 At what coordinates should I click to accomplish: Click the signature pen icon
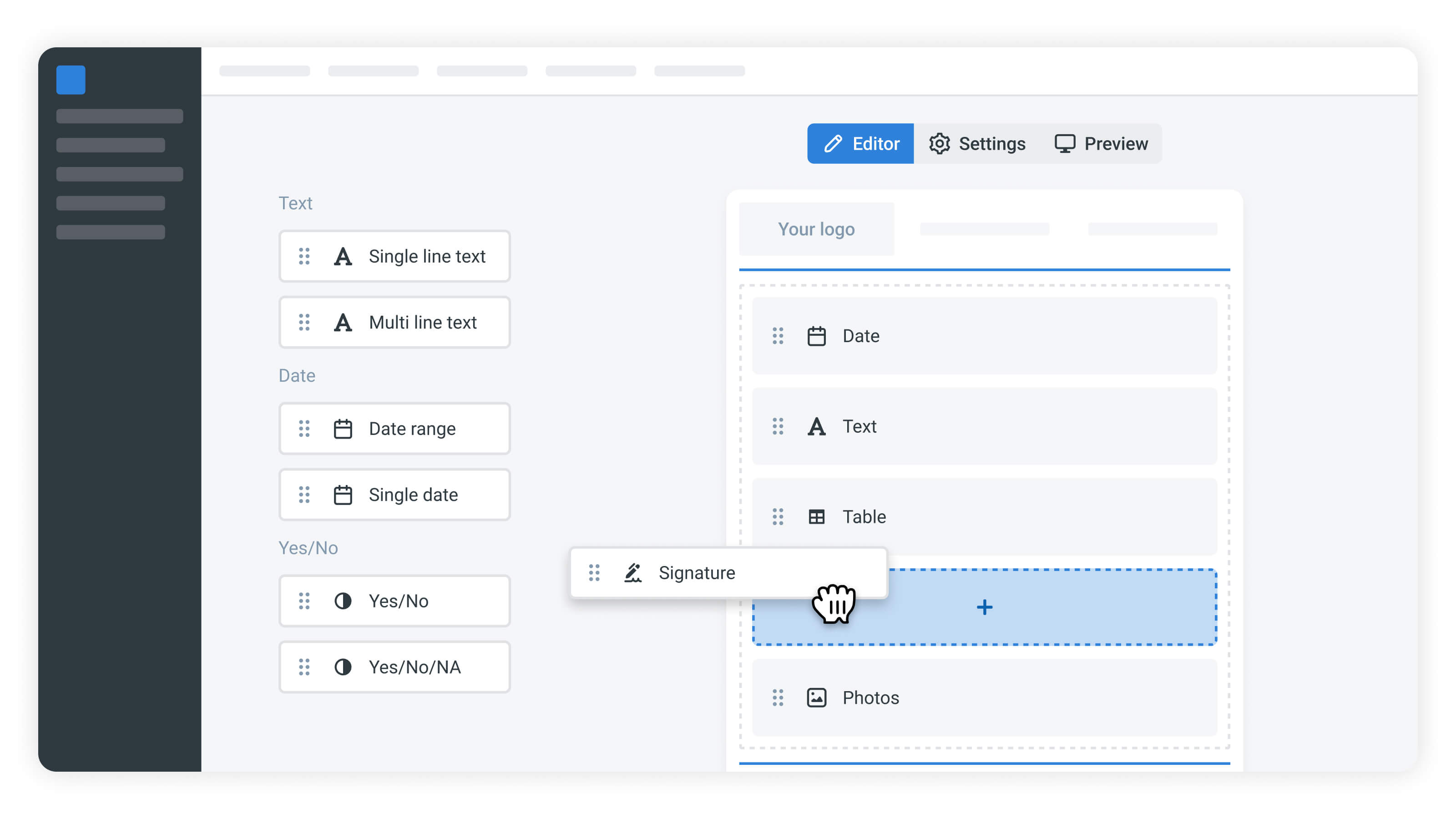632,572
